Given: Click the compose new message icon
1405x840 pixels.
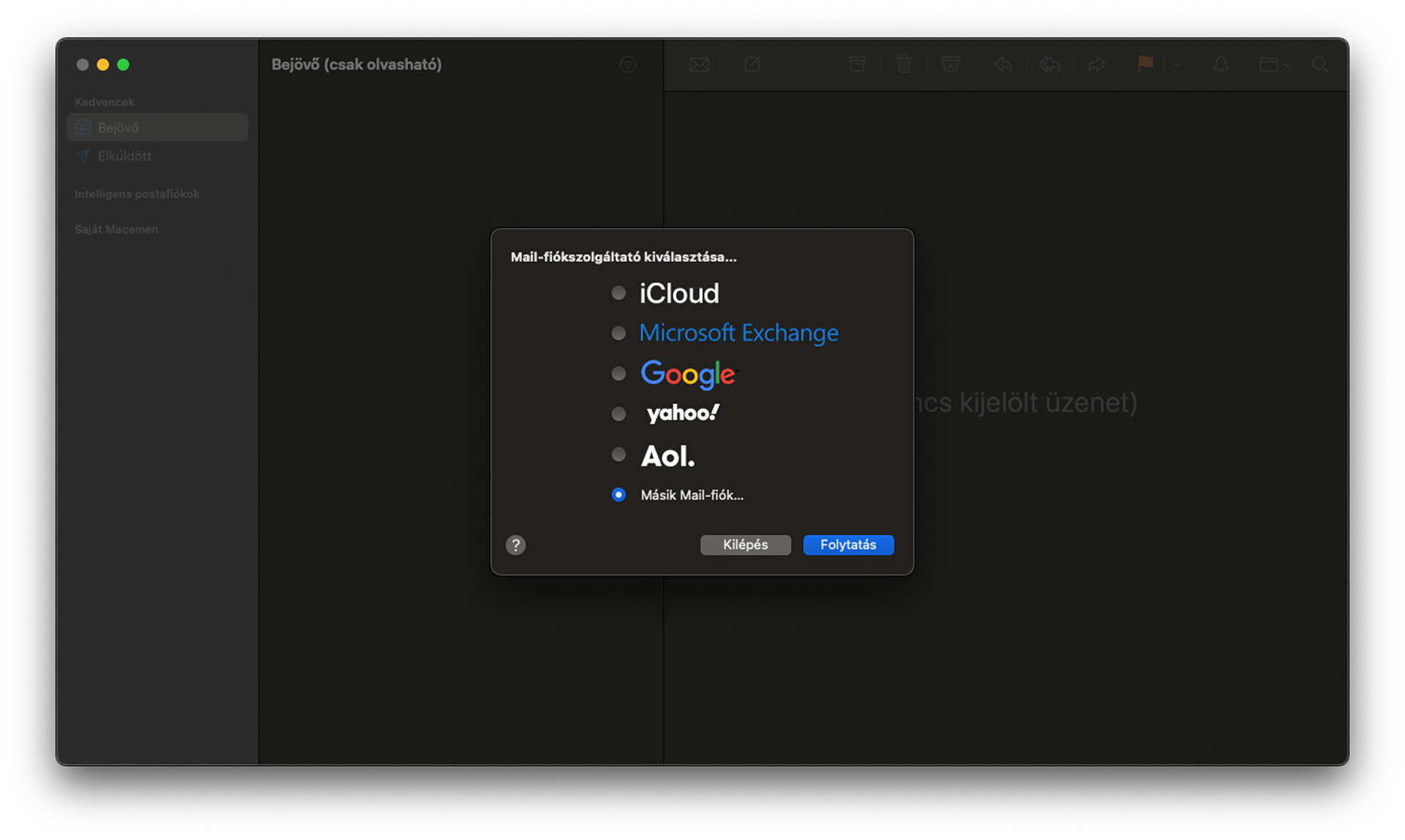Looking at the screenshot, I should coord(752,64).
